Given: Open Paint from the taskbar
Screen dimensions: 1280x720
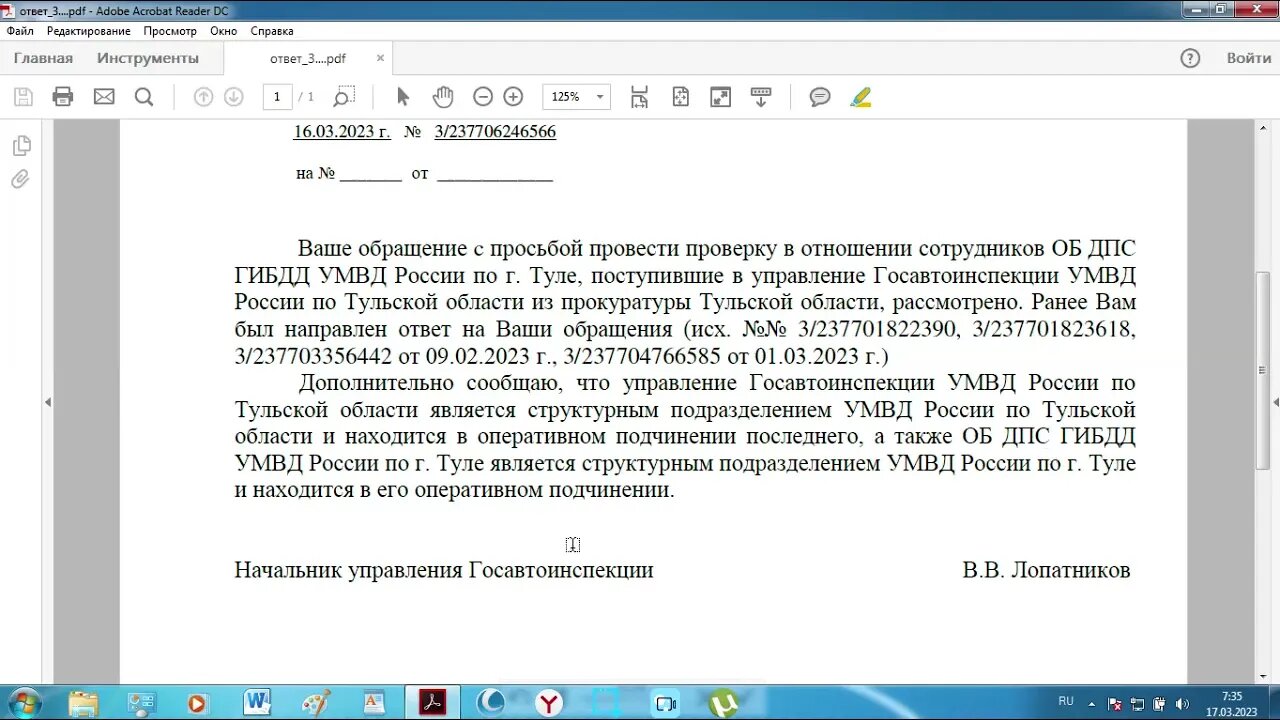Looking at the screenshot, I should [315, 702].
